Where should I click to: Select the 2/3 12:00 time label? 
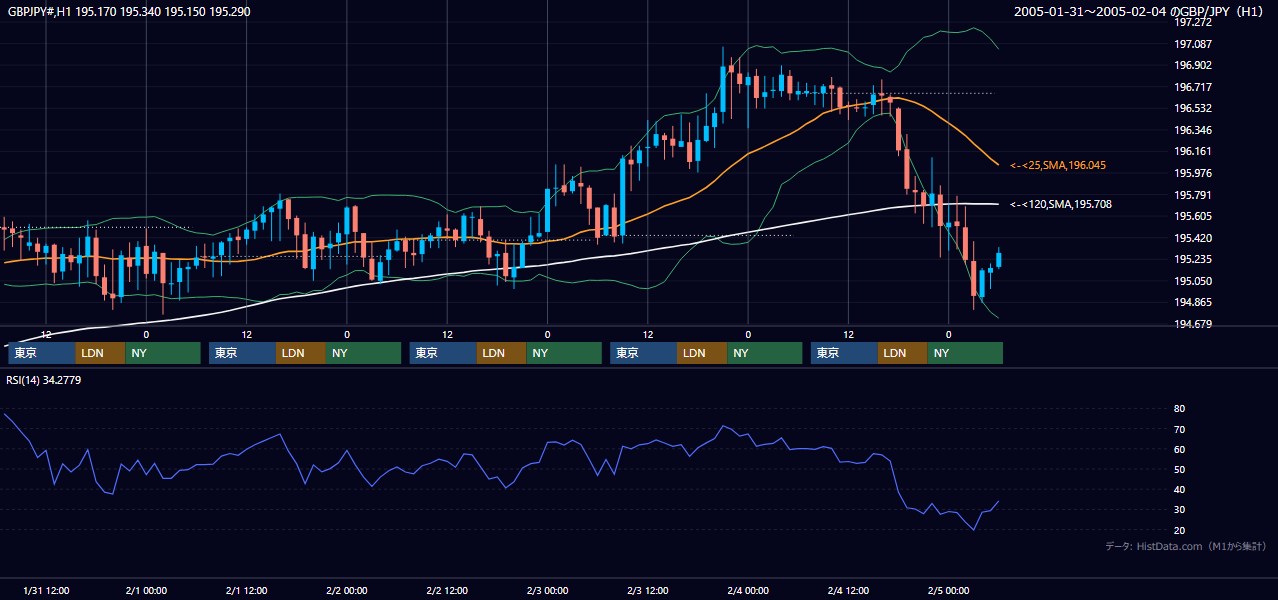pos(648,590)
